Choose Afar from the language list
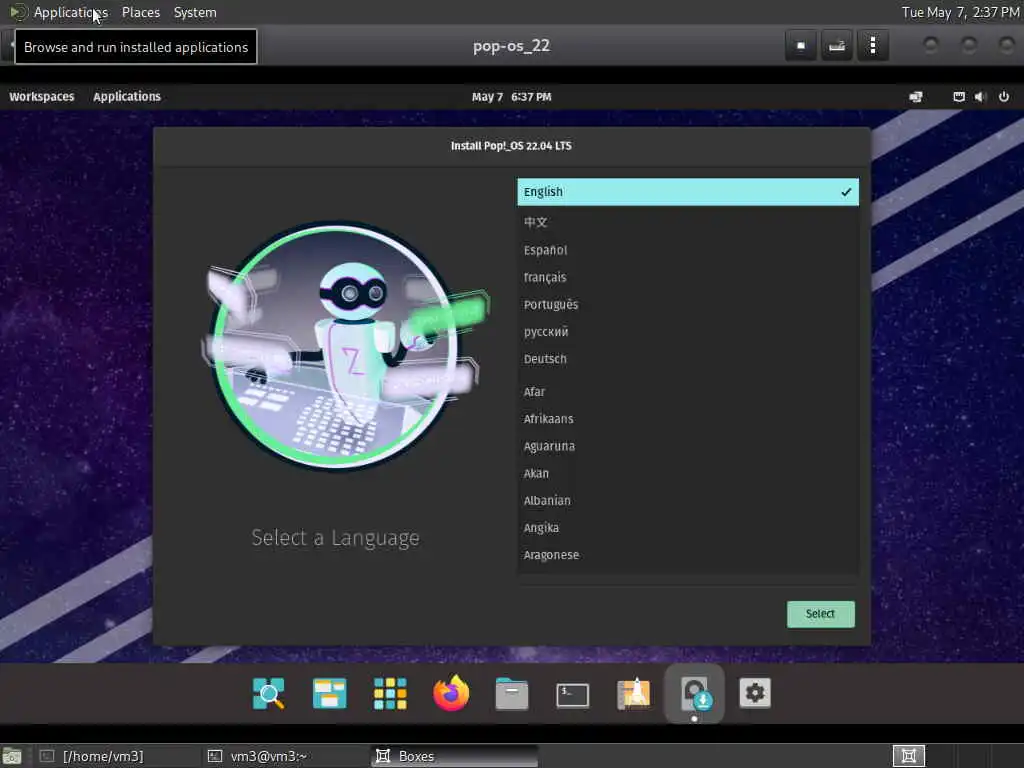Screen dimensions: 1024x768 pyautogui.click(x=688, y=392)
